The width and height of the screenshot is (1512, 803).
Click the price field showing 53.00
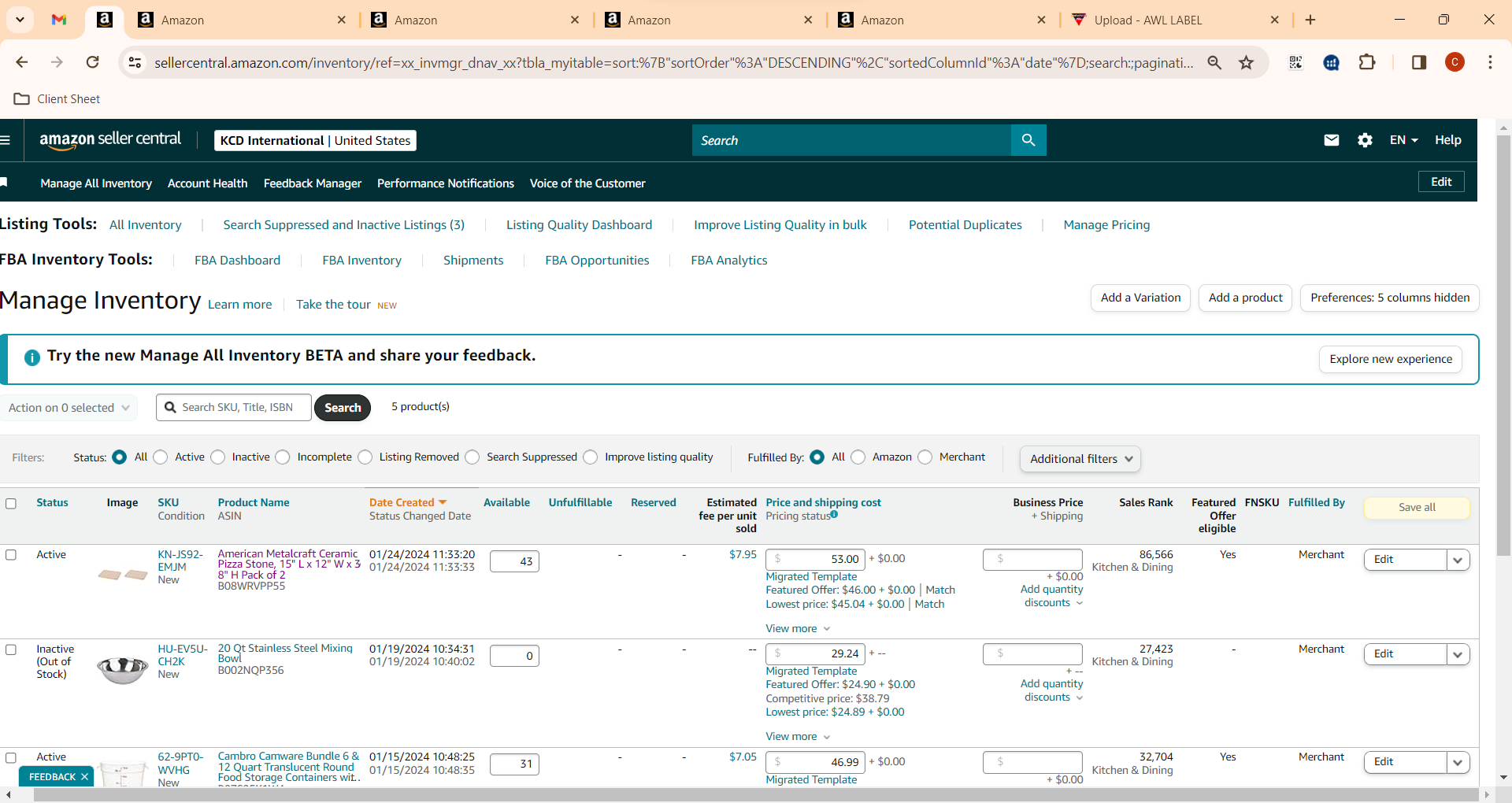click(x=815, y=559)
